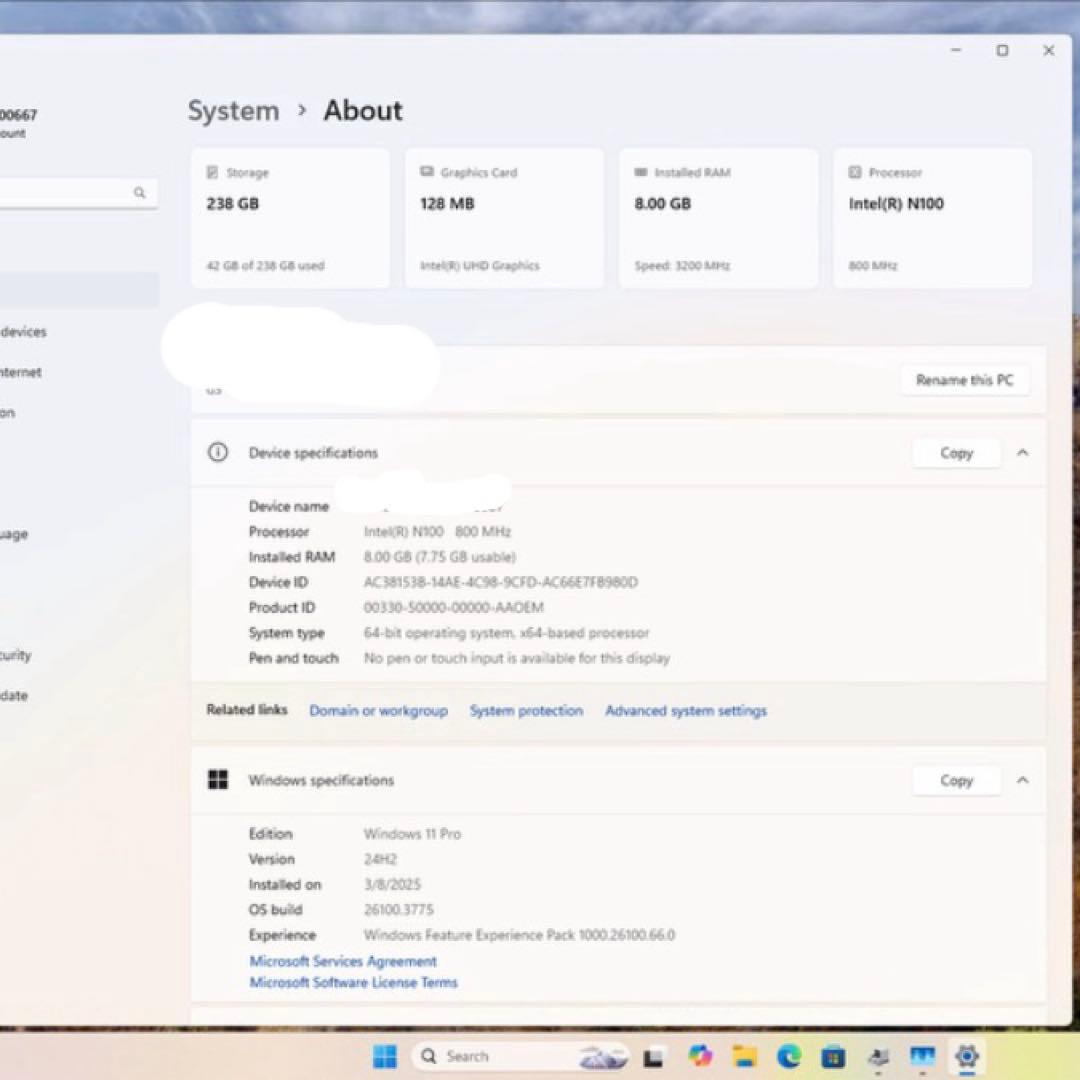Open File Explorer from the taskbar
The width and height of the screenshot is (1080, 1080).
tap(748, 1056)
